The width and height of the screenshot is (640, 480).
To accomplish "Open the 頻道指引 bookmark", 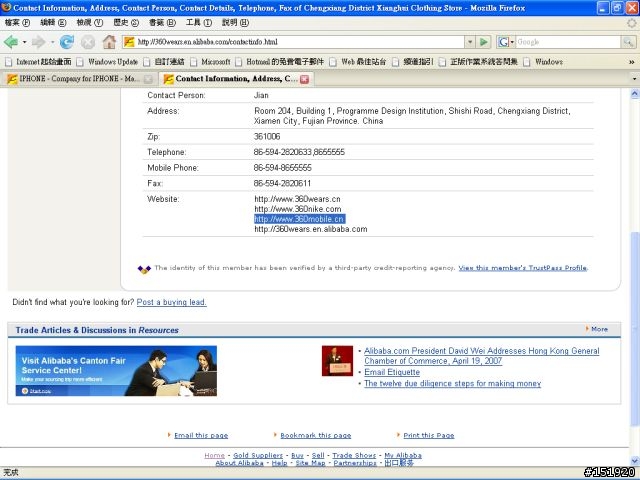I will 413,62.
